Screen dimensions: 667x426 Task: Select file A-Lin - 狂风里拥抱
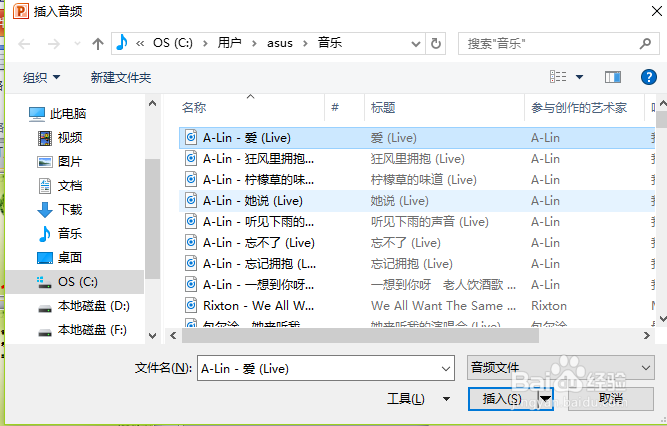coord(416,159)
